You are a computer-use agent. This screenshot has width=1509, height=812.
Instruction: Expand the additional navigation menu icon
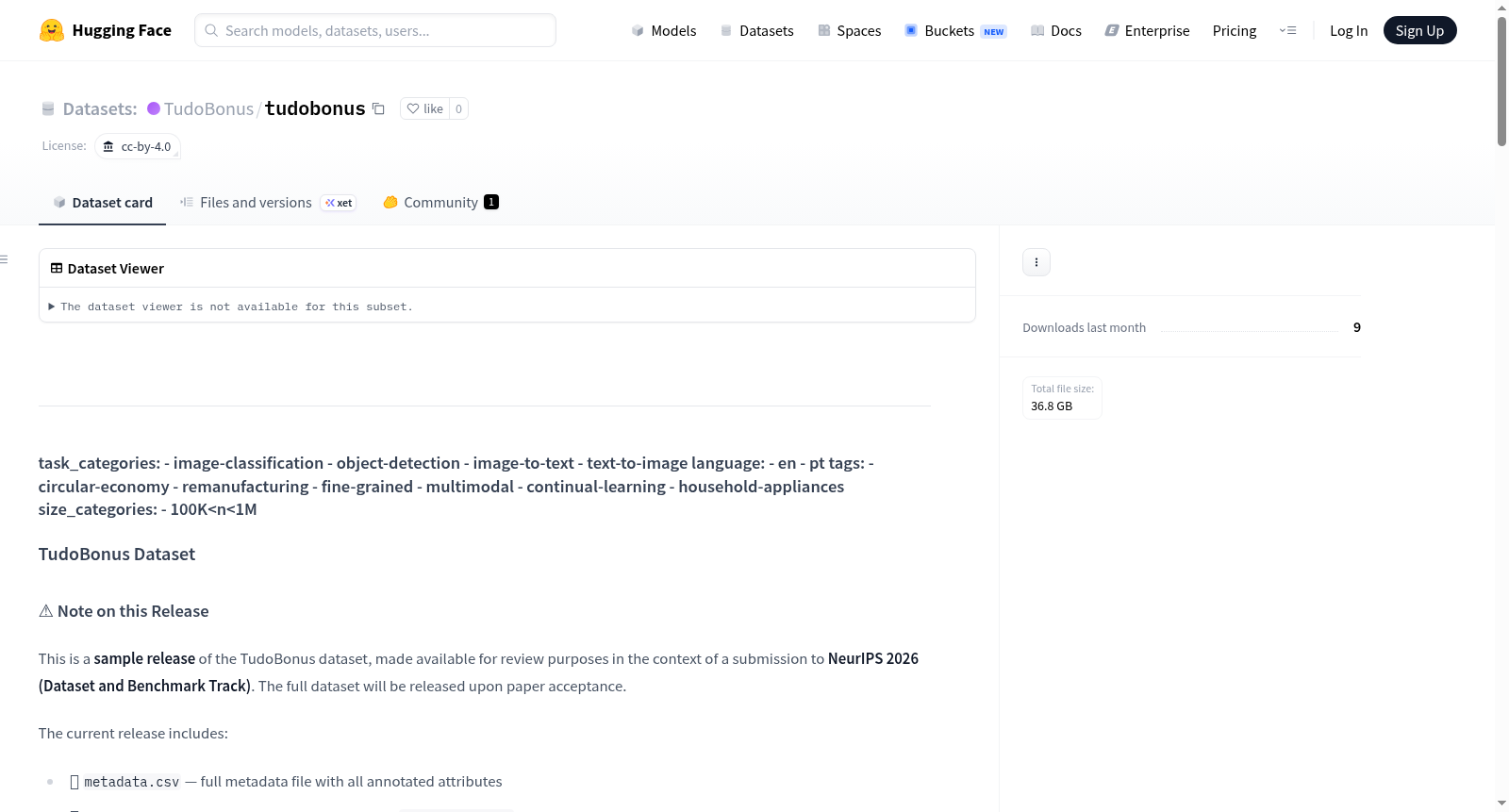click(1287, 30)
